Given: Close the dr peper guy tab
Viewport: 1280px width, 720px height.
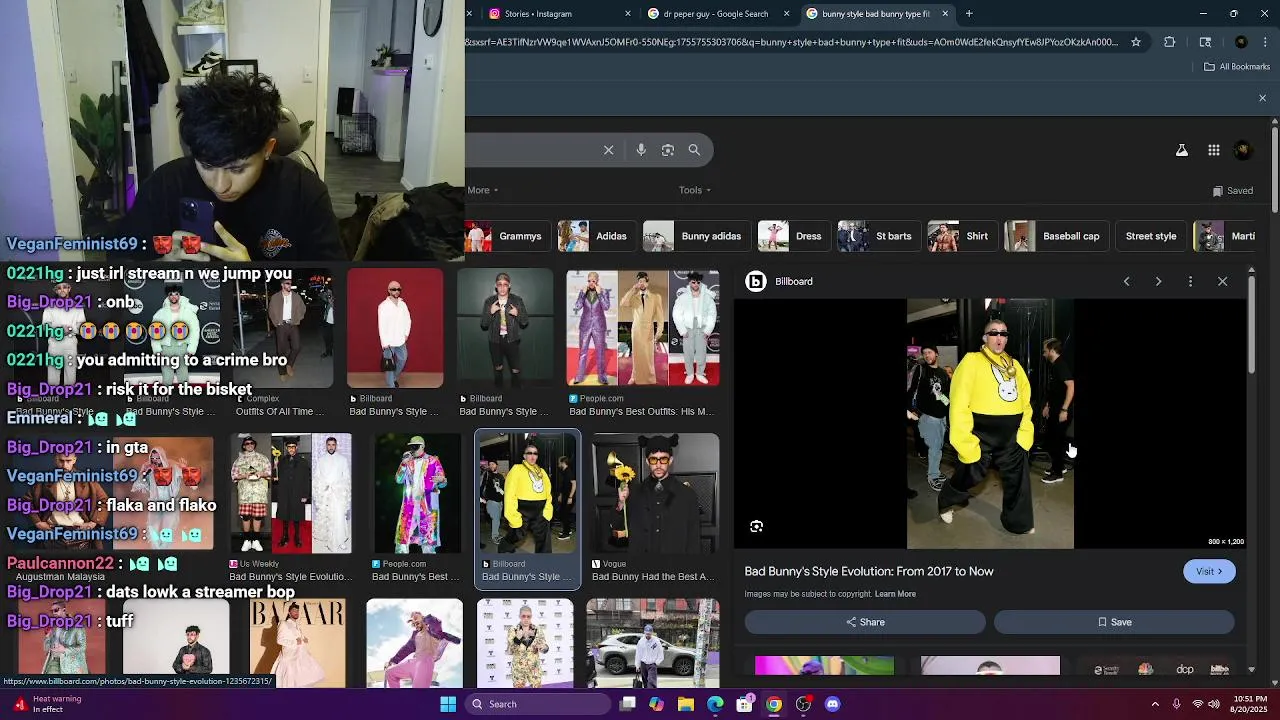Looking at the screenshot, I should pyautogui.click(x=786, y=14).
